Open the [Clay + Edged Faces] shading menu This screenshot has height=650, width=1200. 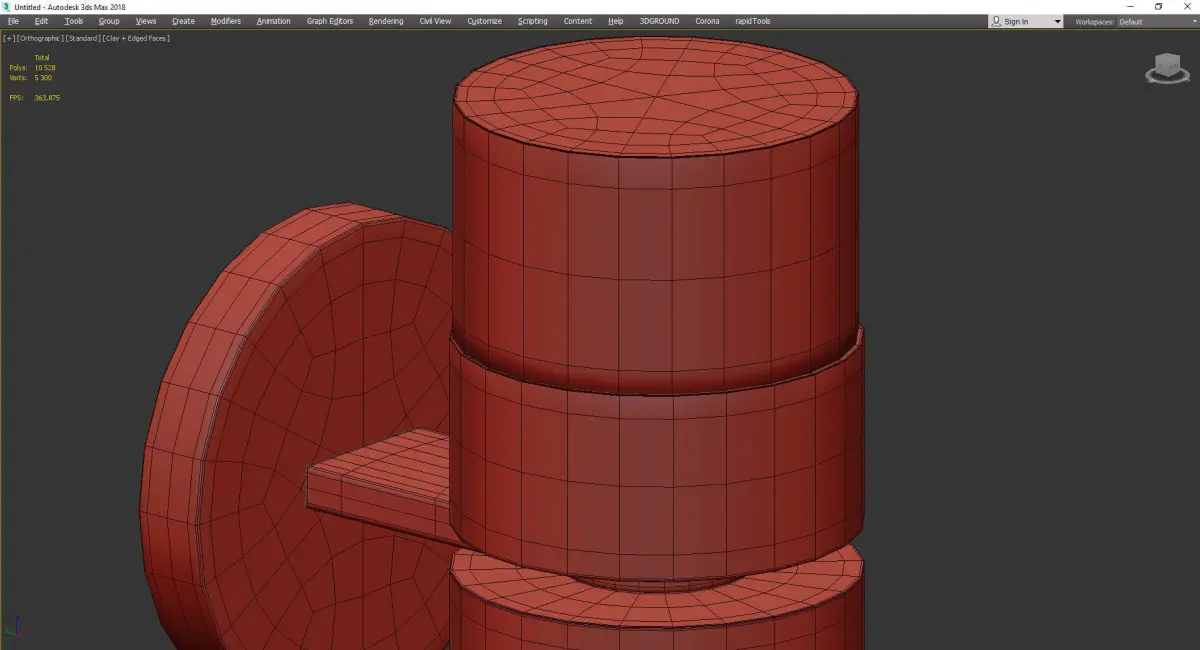[135, 38]
